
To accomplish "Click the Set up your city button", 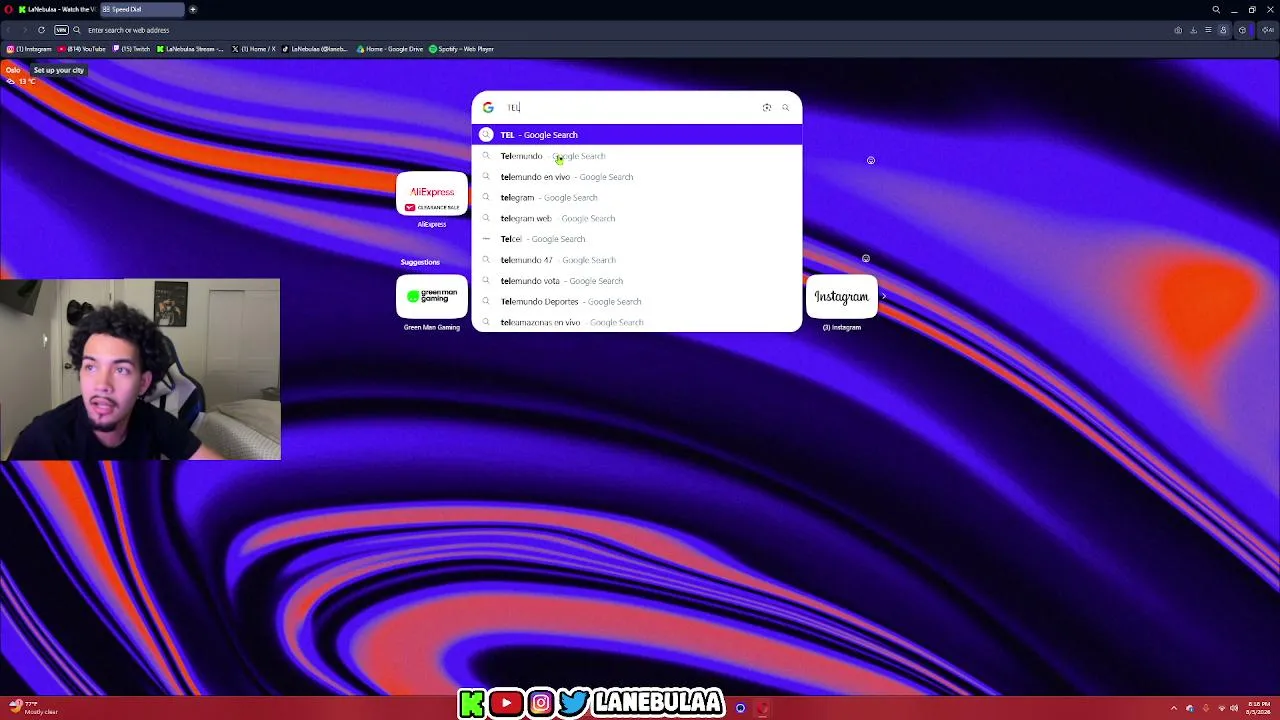I will coord(59,70).
